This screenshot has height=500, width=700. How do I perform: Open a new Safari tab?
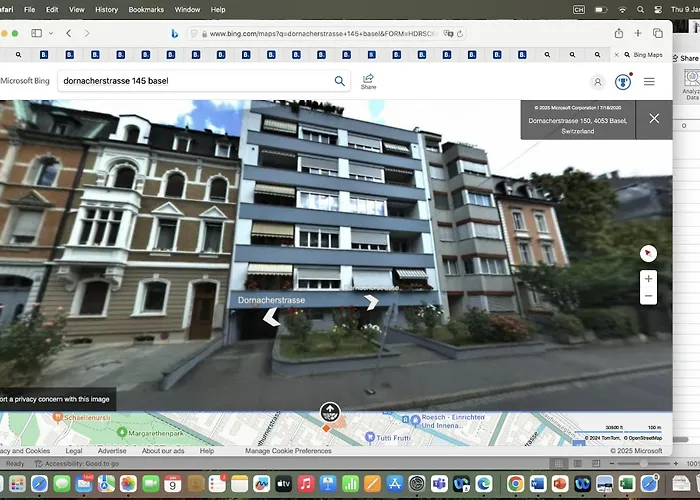coord(638,33)
